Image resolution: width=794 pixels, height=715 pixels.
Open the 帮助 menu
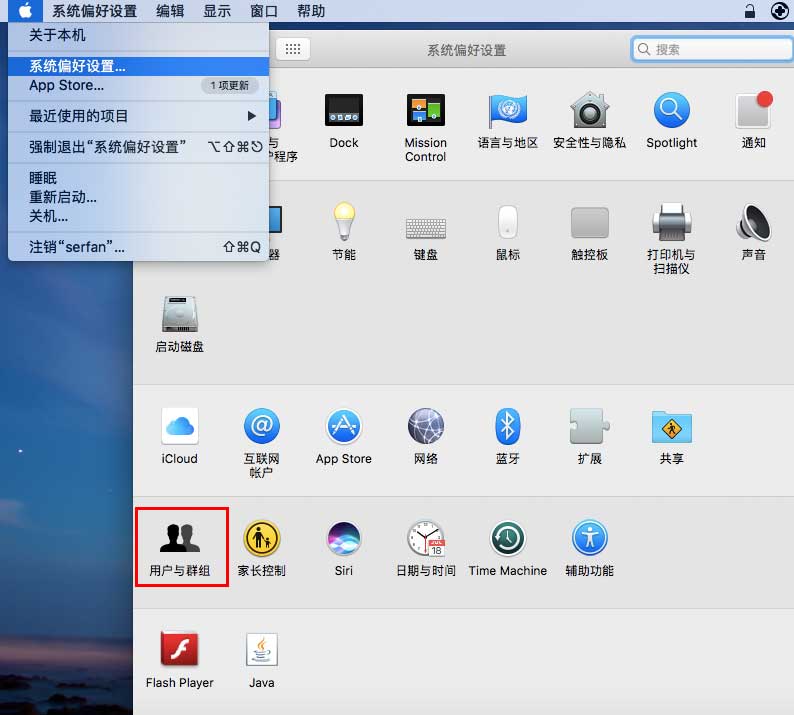tap(311, 11)
